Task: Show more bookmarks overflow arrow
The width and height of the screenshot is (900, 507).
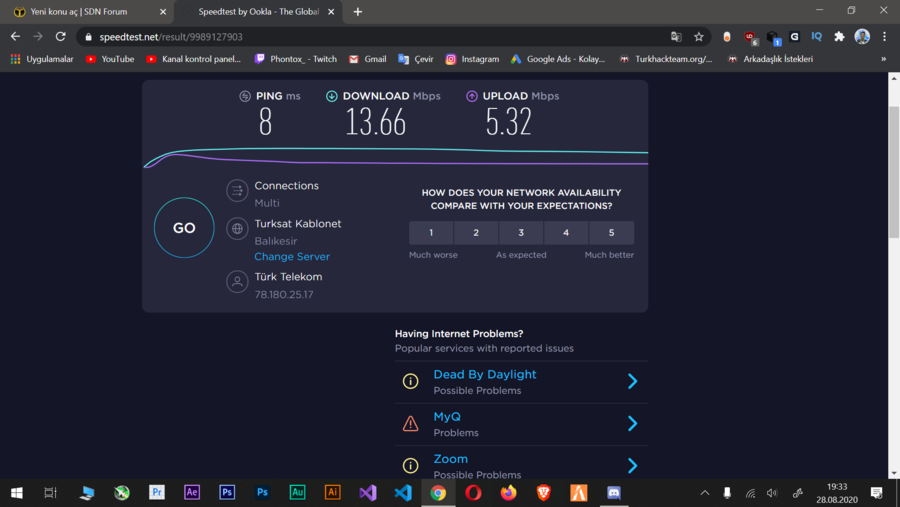Action: (x=883, y=59)
